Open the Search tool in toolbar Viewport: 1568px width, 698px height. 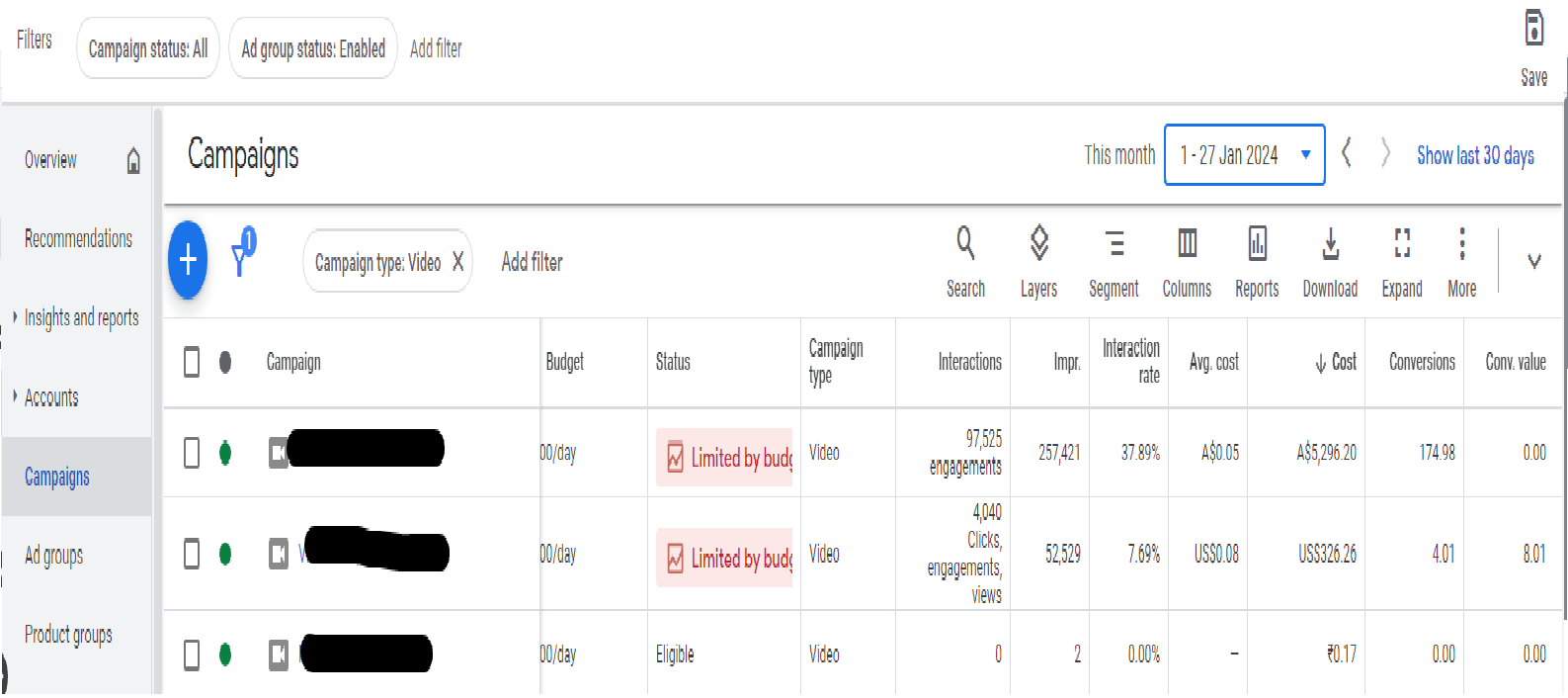(x=965, y=261)
